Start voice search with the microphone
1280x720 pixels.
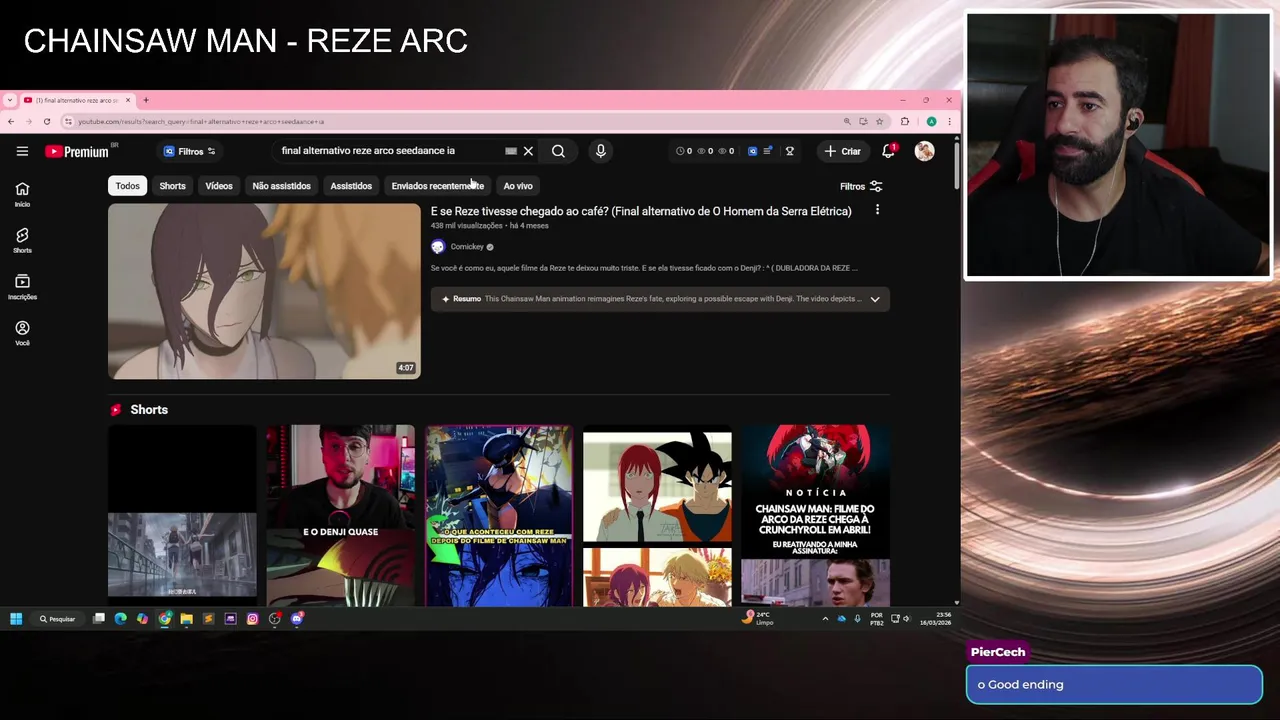pyautogui.click(x=600, y=151)
